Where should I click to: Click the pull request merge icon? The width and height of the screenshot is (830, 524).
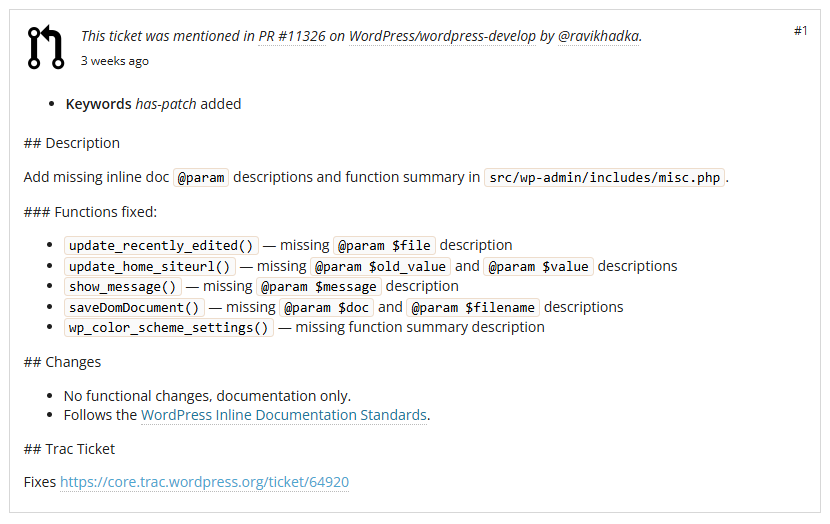pos(46,47)
